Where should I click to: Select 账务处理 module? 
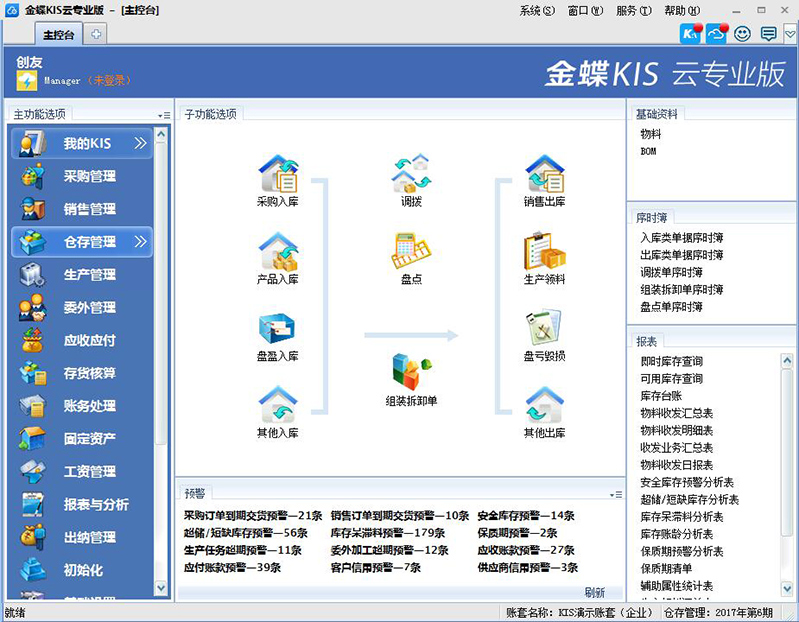pyautogui.click(x=82, y=406)
